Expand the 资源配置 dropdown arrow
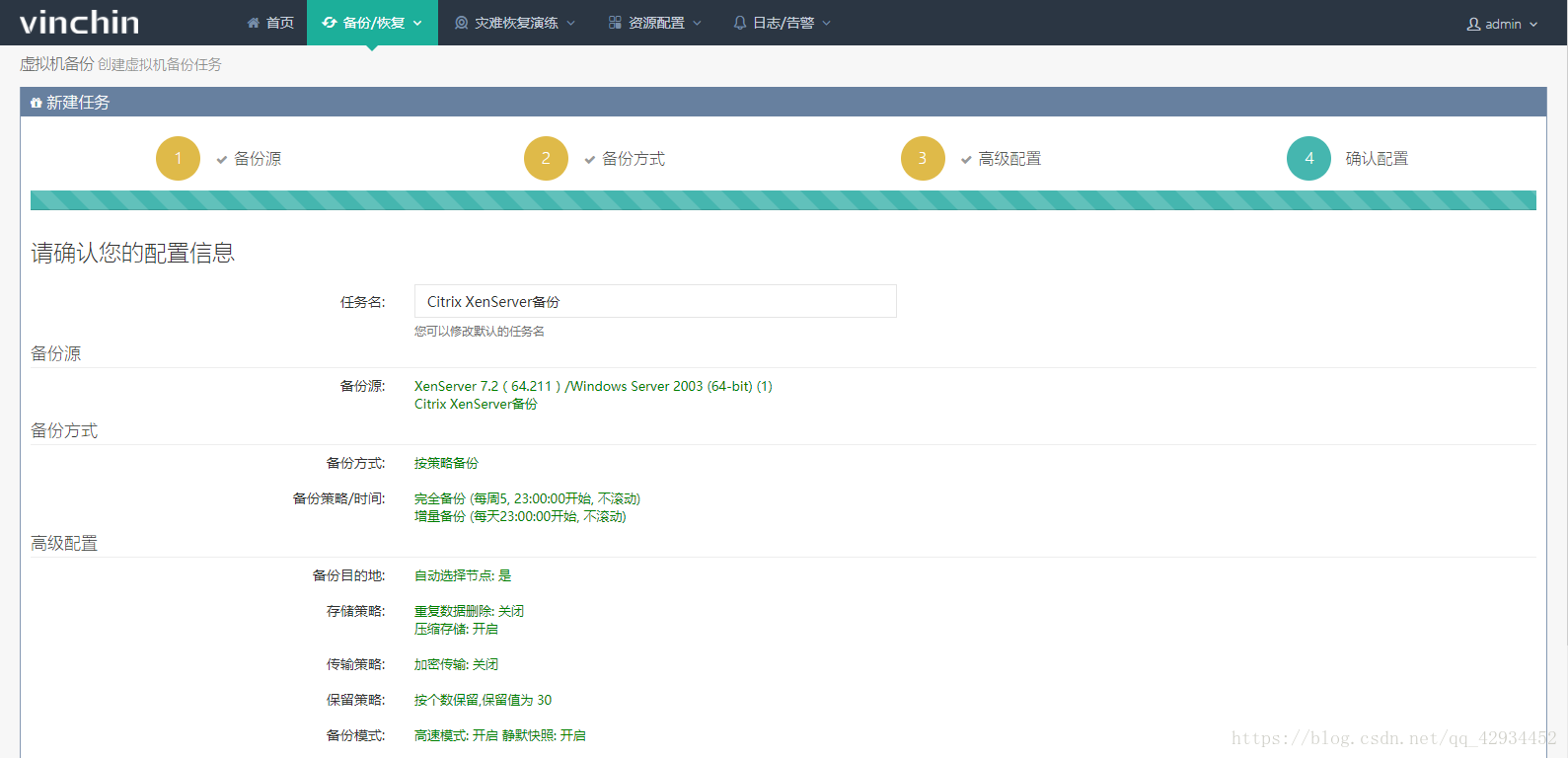 pos(698,23)
